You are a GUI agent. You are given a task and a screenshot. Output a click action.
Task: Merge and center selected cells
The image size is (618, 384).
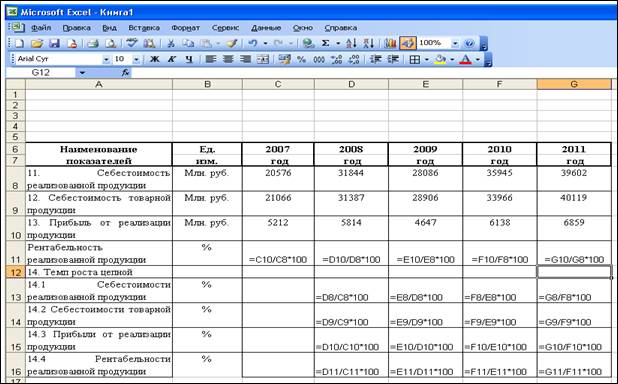click(263, 59)
